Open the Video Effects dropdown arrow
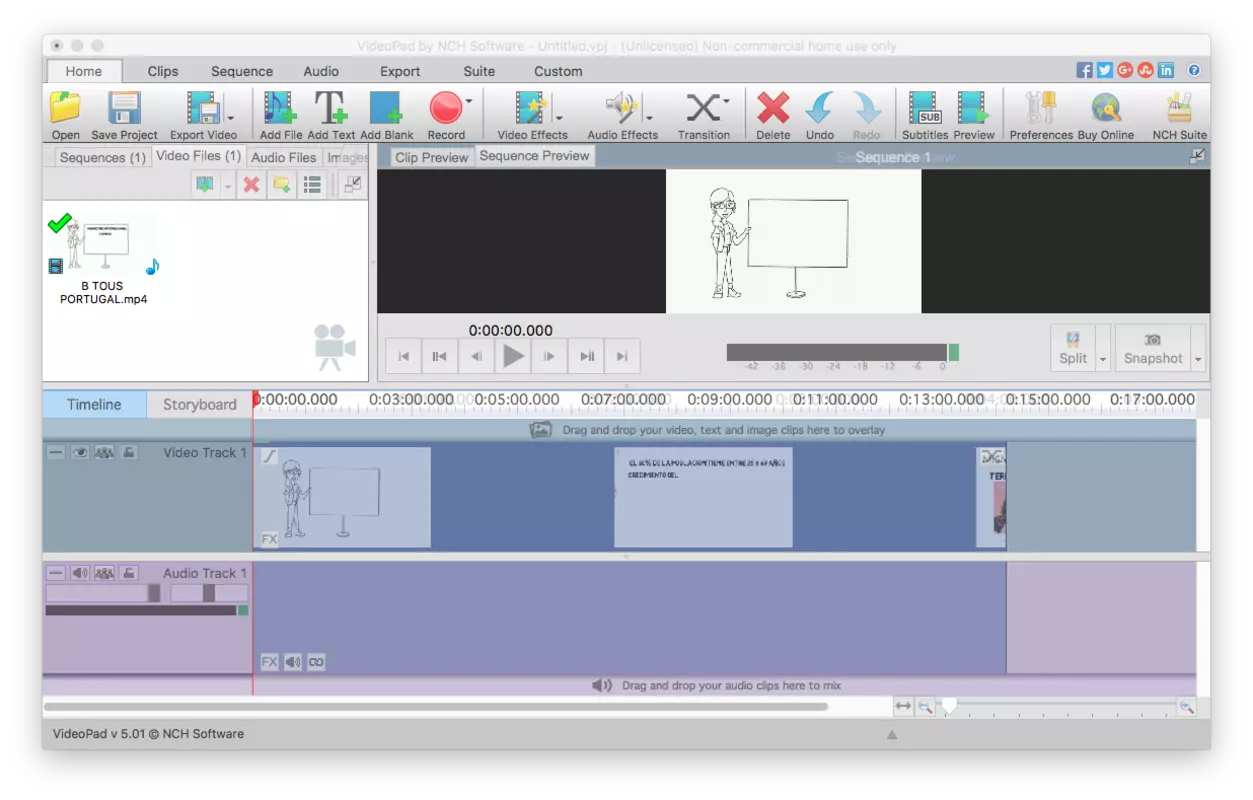The width and height of the screenshot is (1253, 800). [559, 117]
